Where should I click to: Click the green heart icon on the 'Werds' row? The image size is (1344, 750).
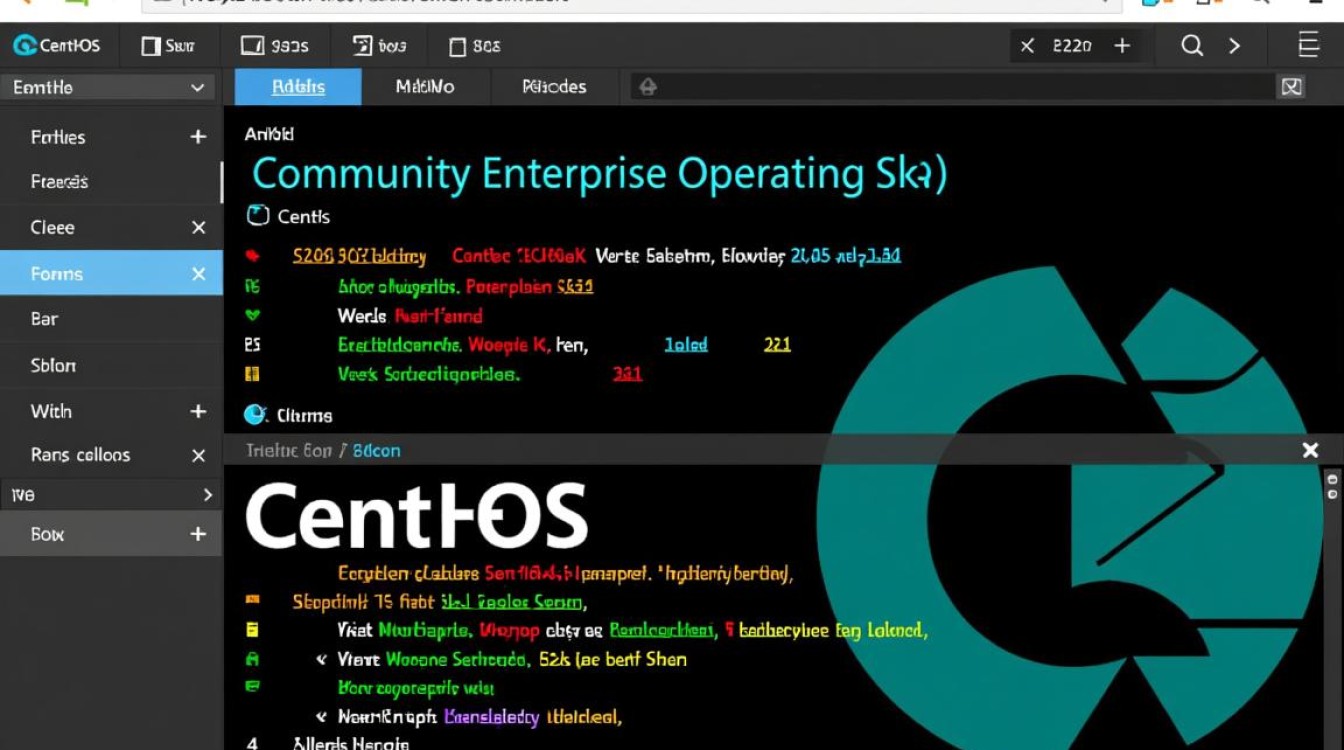point(252,316)
